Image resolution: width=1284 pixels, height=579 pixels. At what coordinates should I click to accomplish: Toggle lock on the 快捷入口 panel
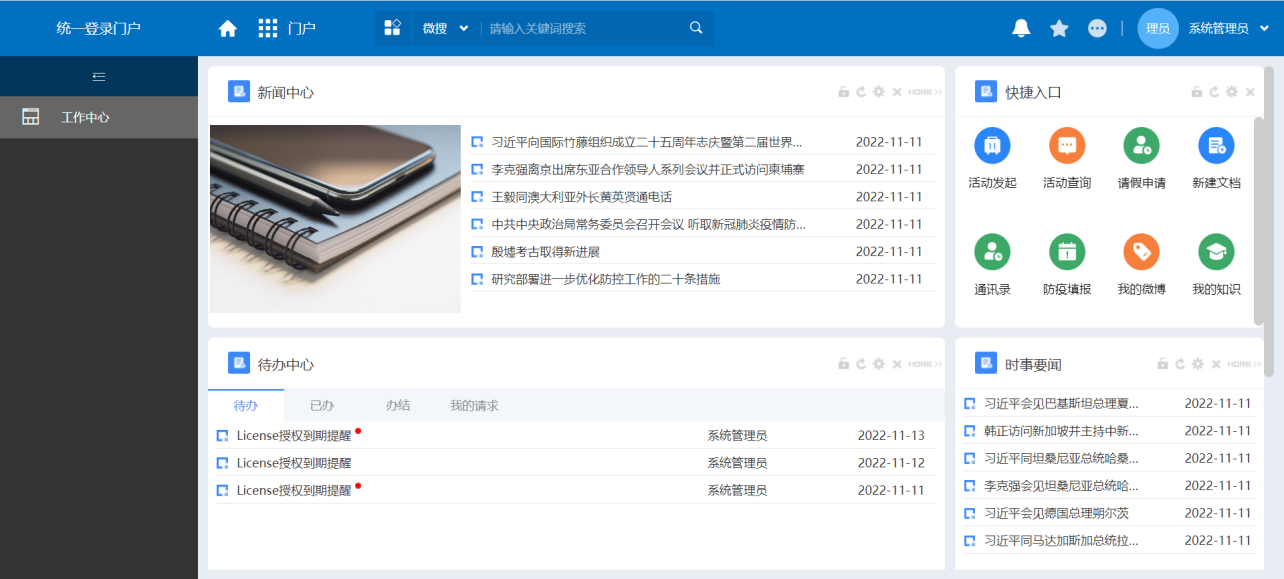click(x=1196, y=91)
